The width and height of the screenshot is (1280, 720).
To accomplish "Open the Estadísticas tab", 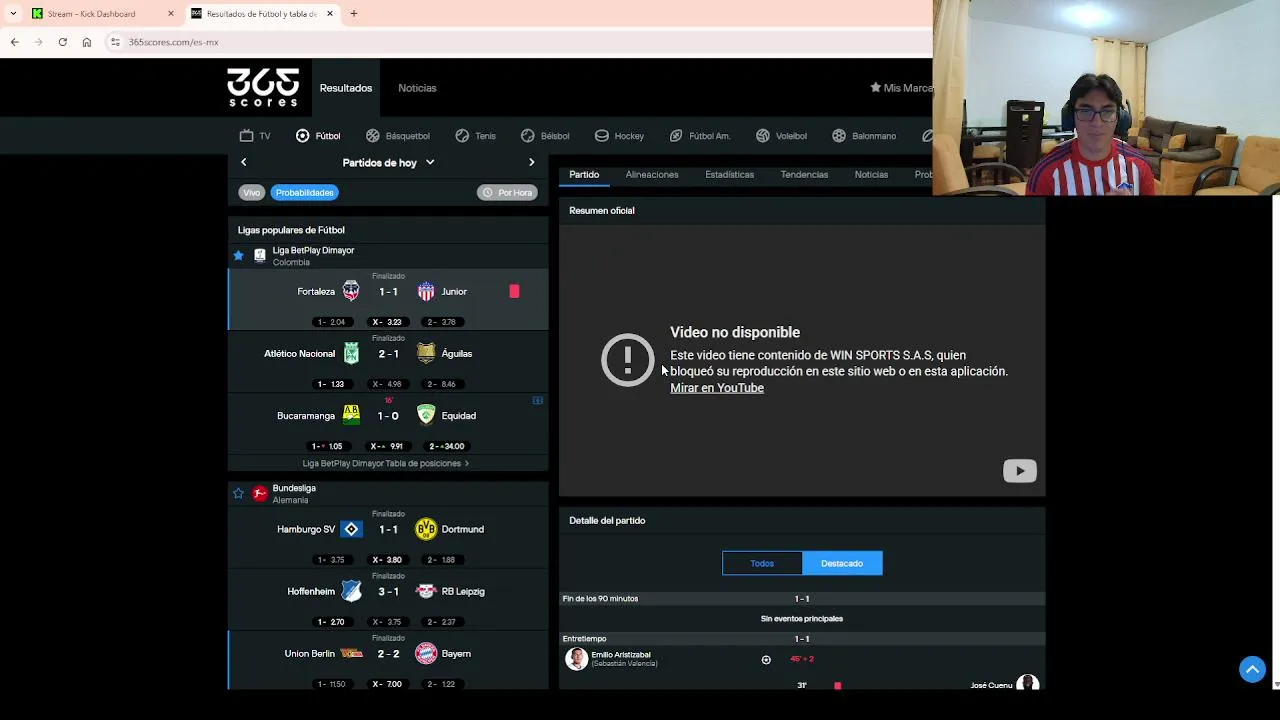I will pyautogui.click(x=729, y=174).
